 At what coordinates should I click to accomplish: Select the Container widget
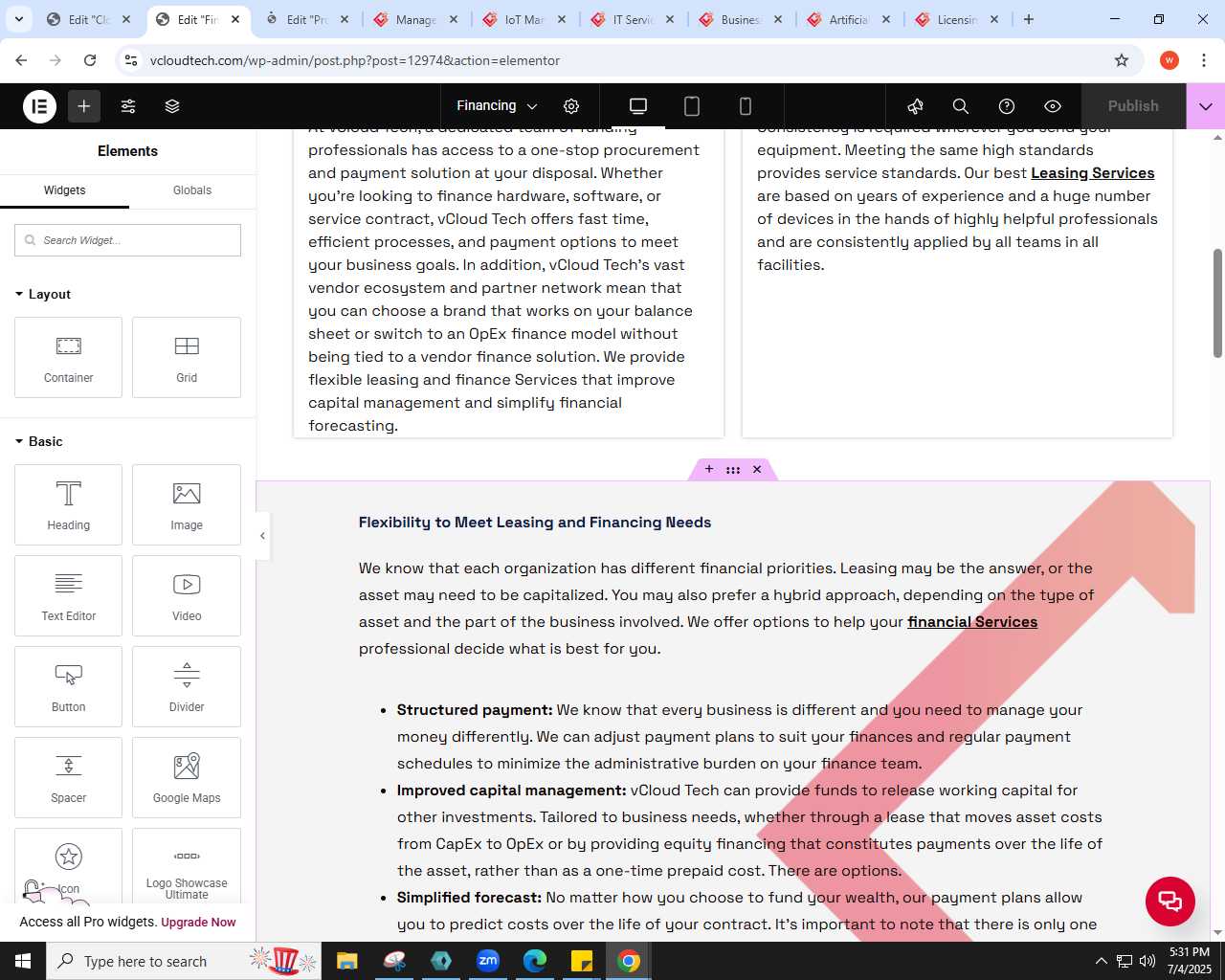coord(69,357)
